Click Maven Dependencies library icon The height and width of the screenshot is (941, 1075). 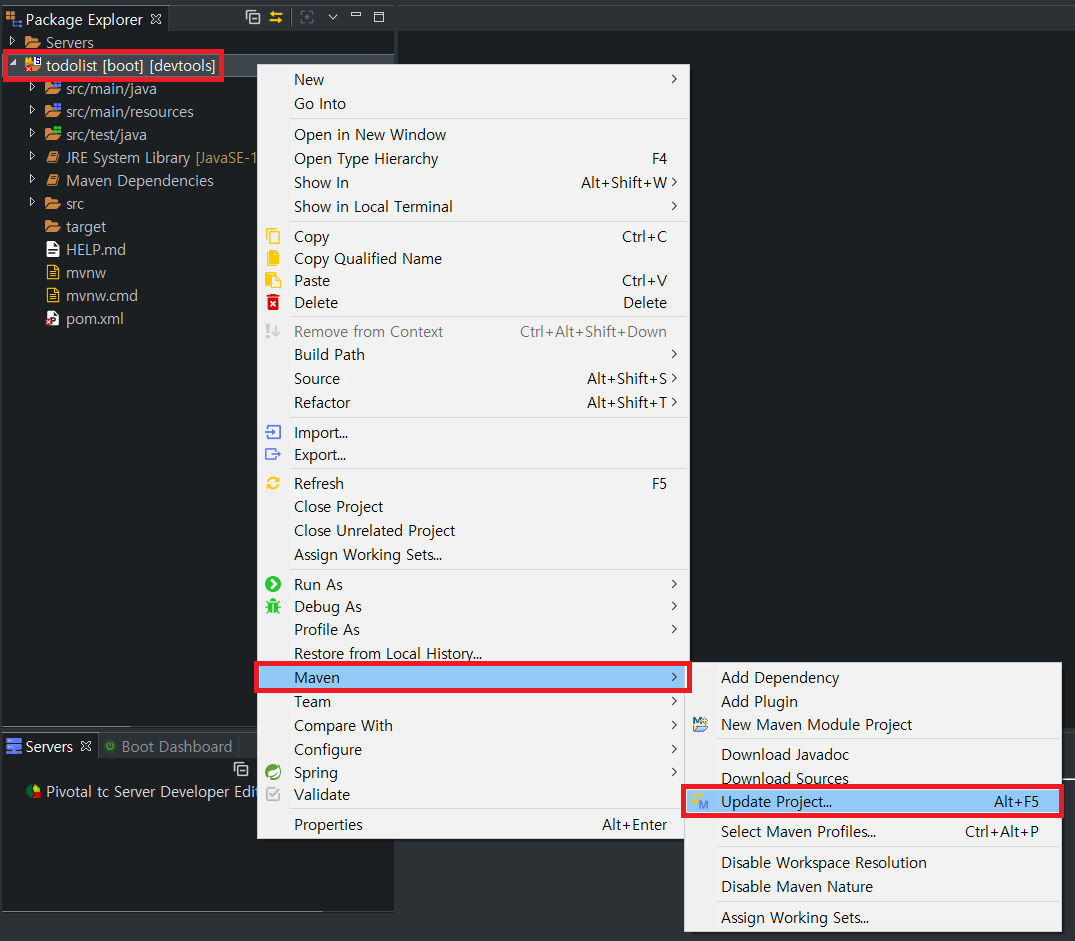[53, 180]
